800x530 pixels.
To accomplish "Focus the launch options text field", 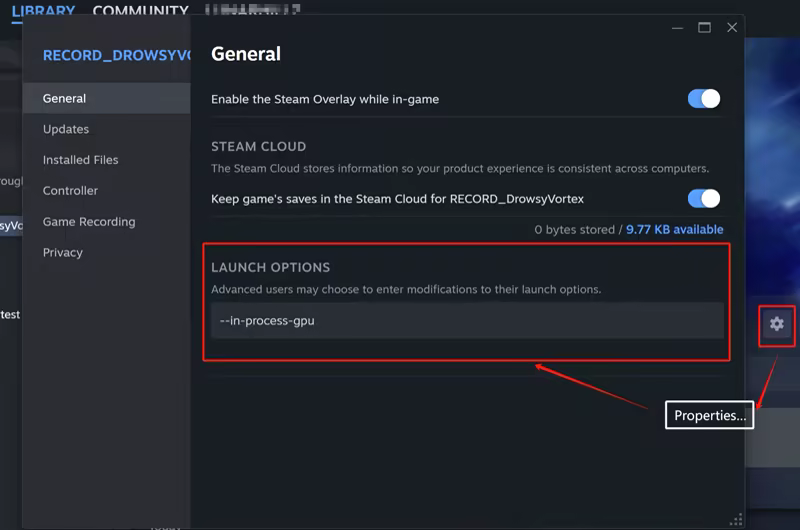I will [x=467, y=321].
